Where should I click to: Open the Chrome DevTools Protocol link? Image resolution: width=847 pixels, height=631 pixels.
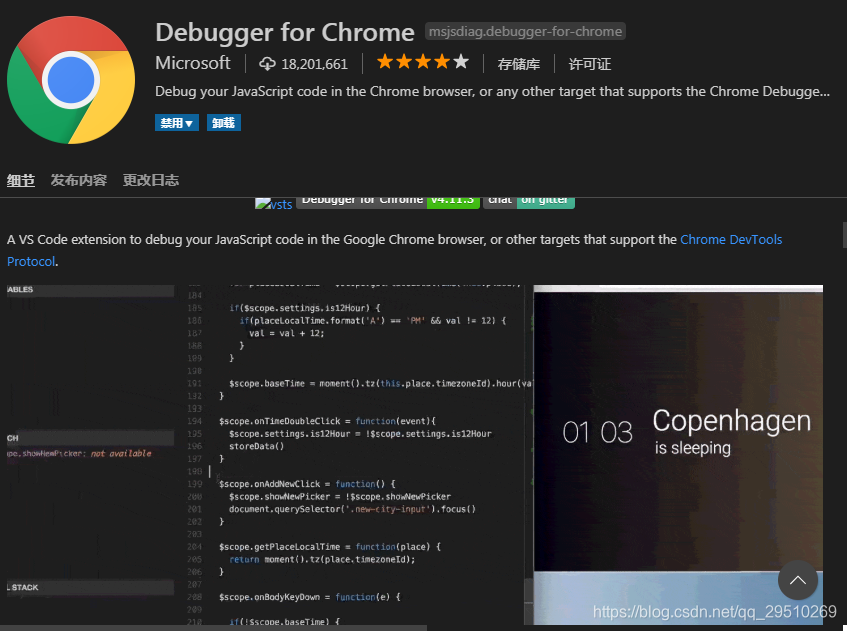[x=731, y=239]
